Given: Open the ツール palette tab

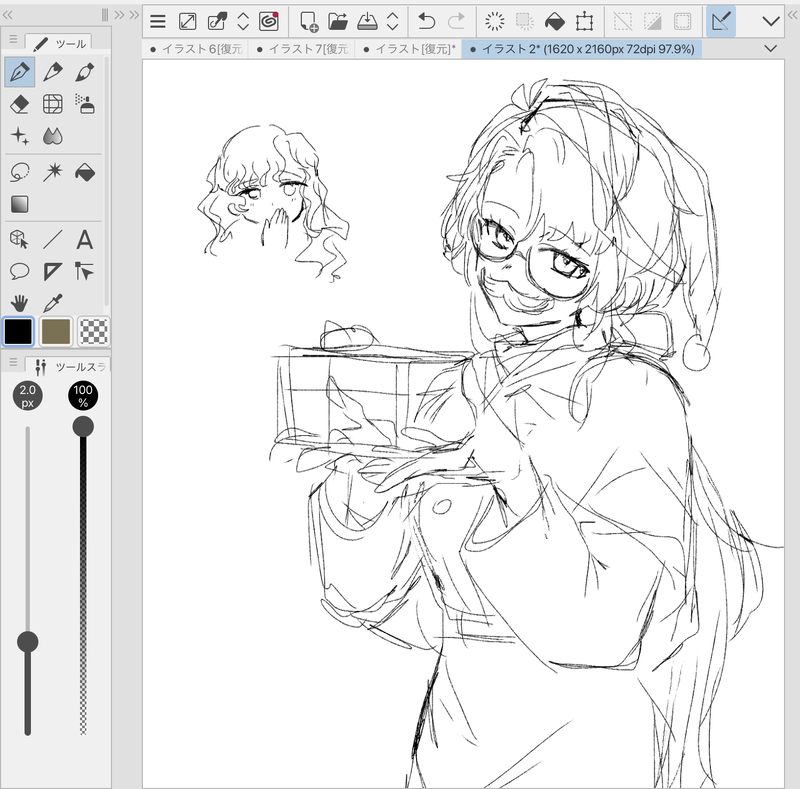Looking at the screenshot, I should coord(59,43).
